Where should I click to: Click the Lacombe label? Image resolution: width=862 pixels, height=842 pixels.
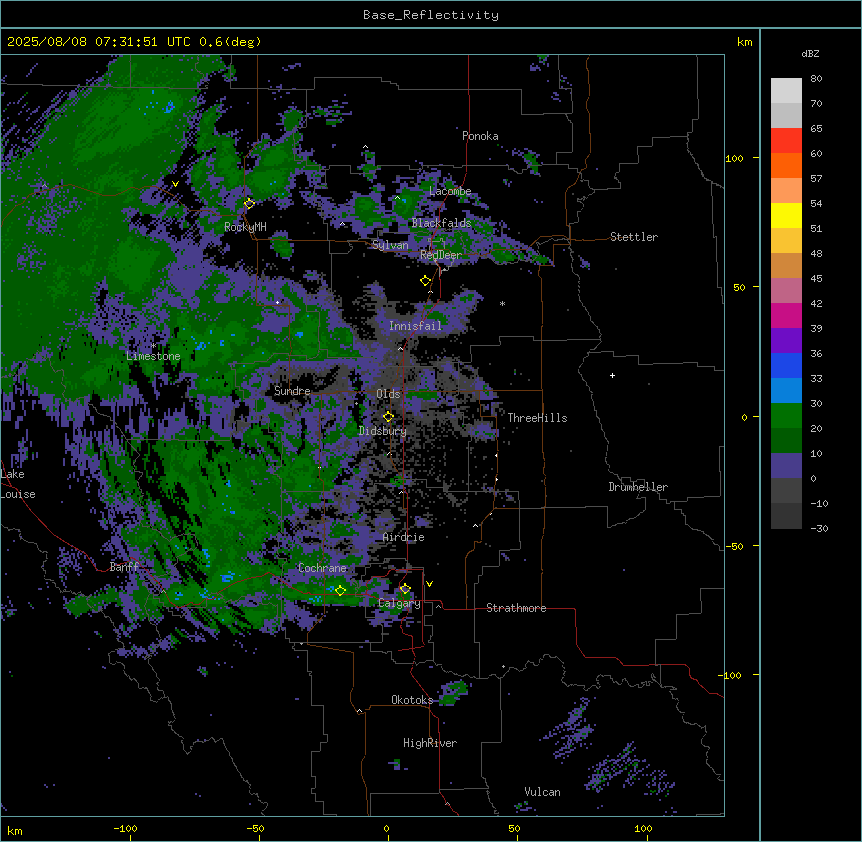(x=450, y=191)
